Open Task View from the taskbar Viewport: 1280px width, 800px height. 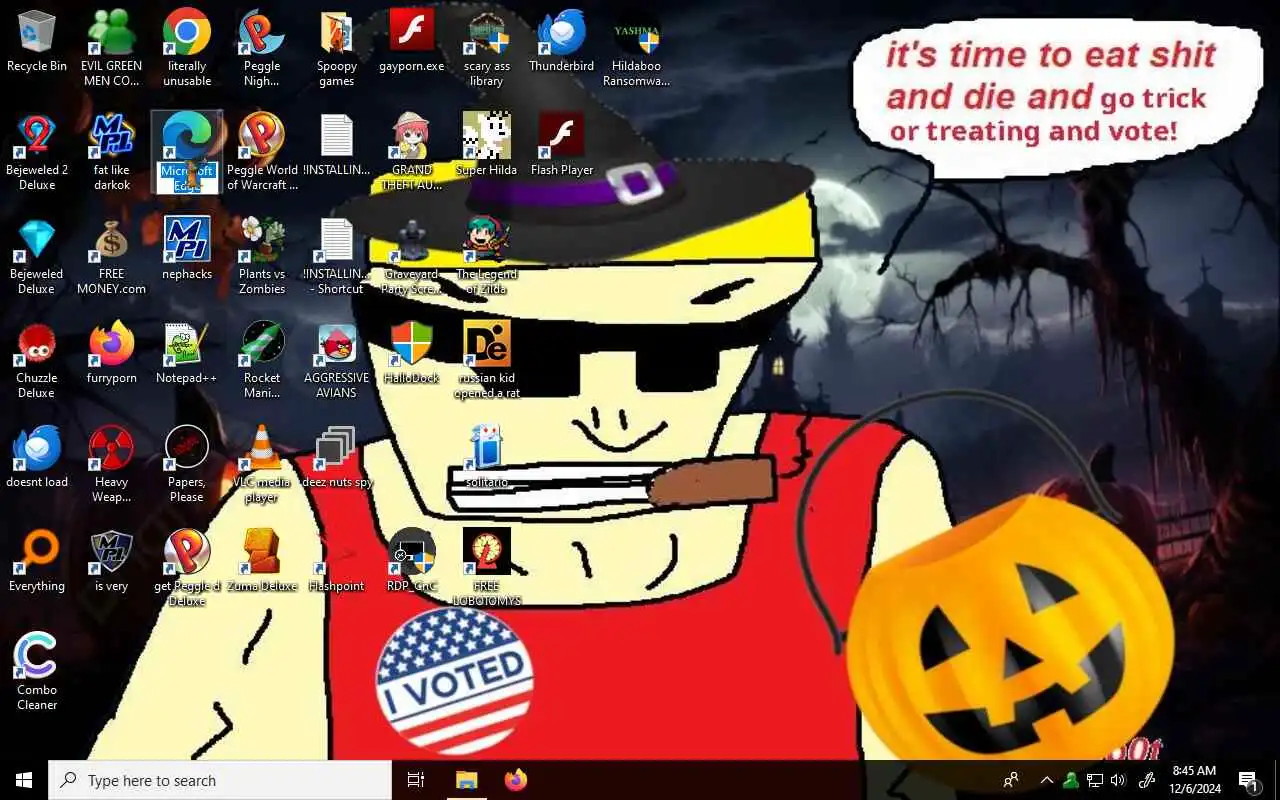pyautogui.click(x=416, y=780)
